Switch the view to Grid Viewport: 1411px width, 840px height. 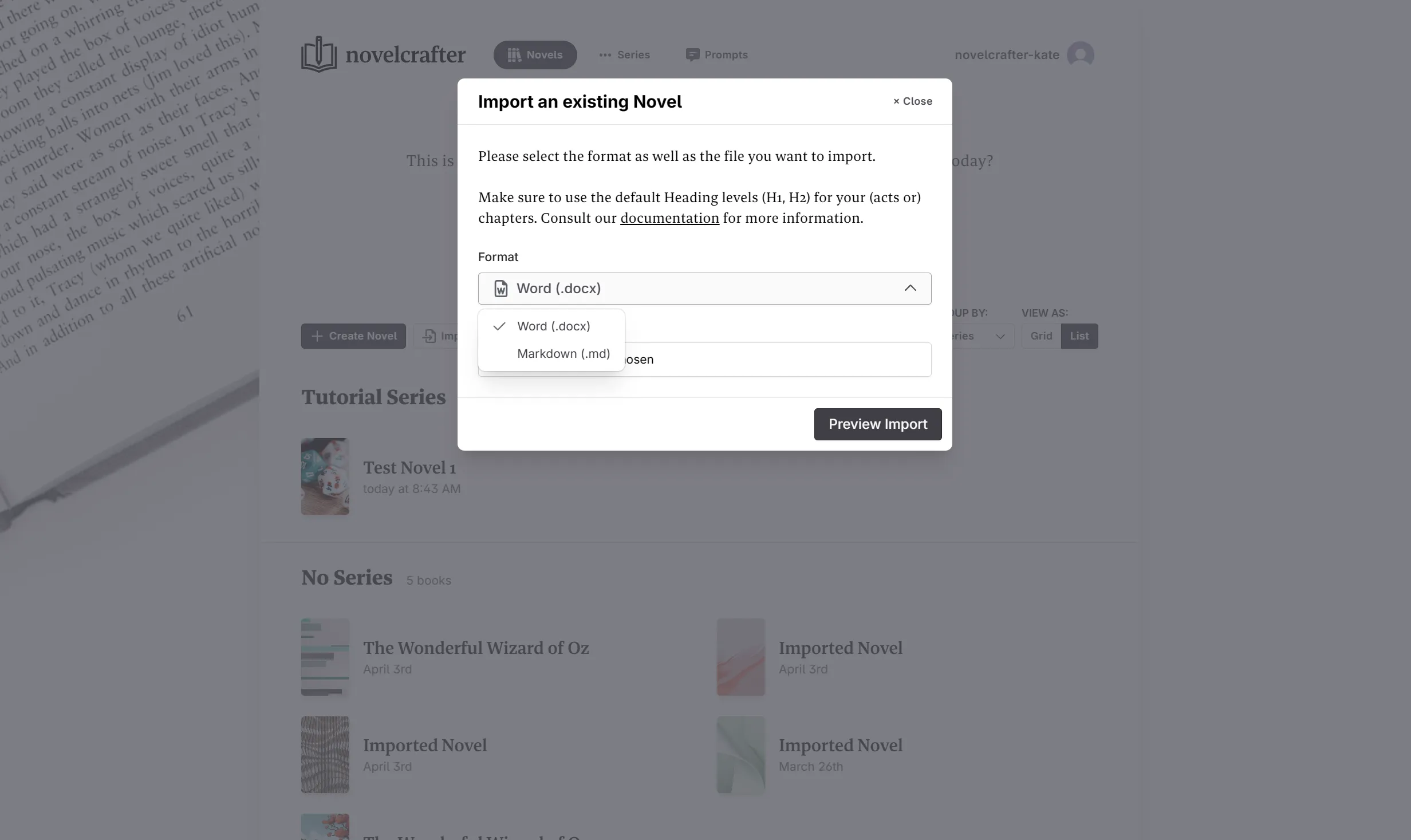tap(1040, 336)
